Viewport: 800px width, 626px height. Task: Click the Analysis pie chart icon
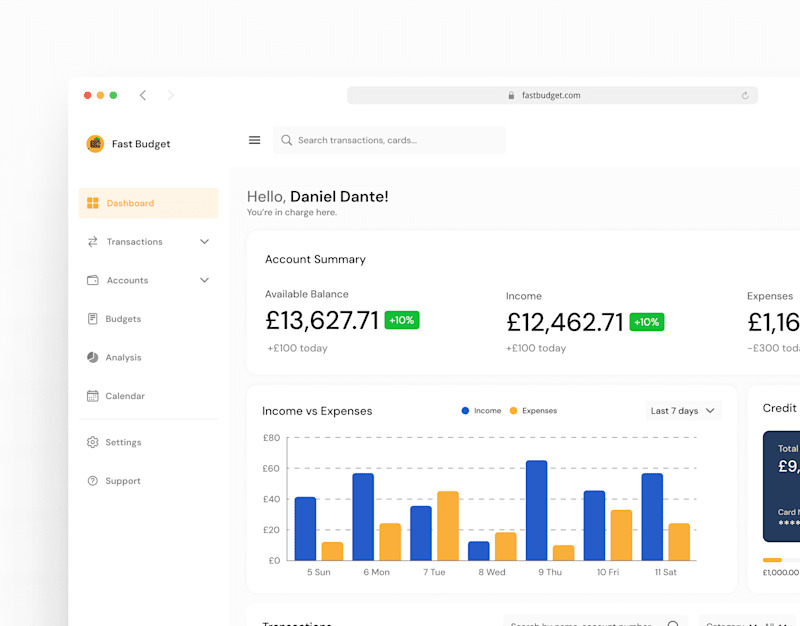pos(92,357)
